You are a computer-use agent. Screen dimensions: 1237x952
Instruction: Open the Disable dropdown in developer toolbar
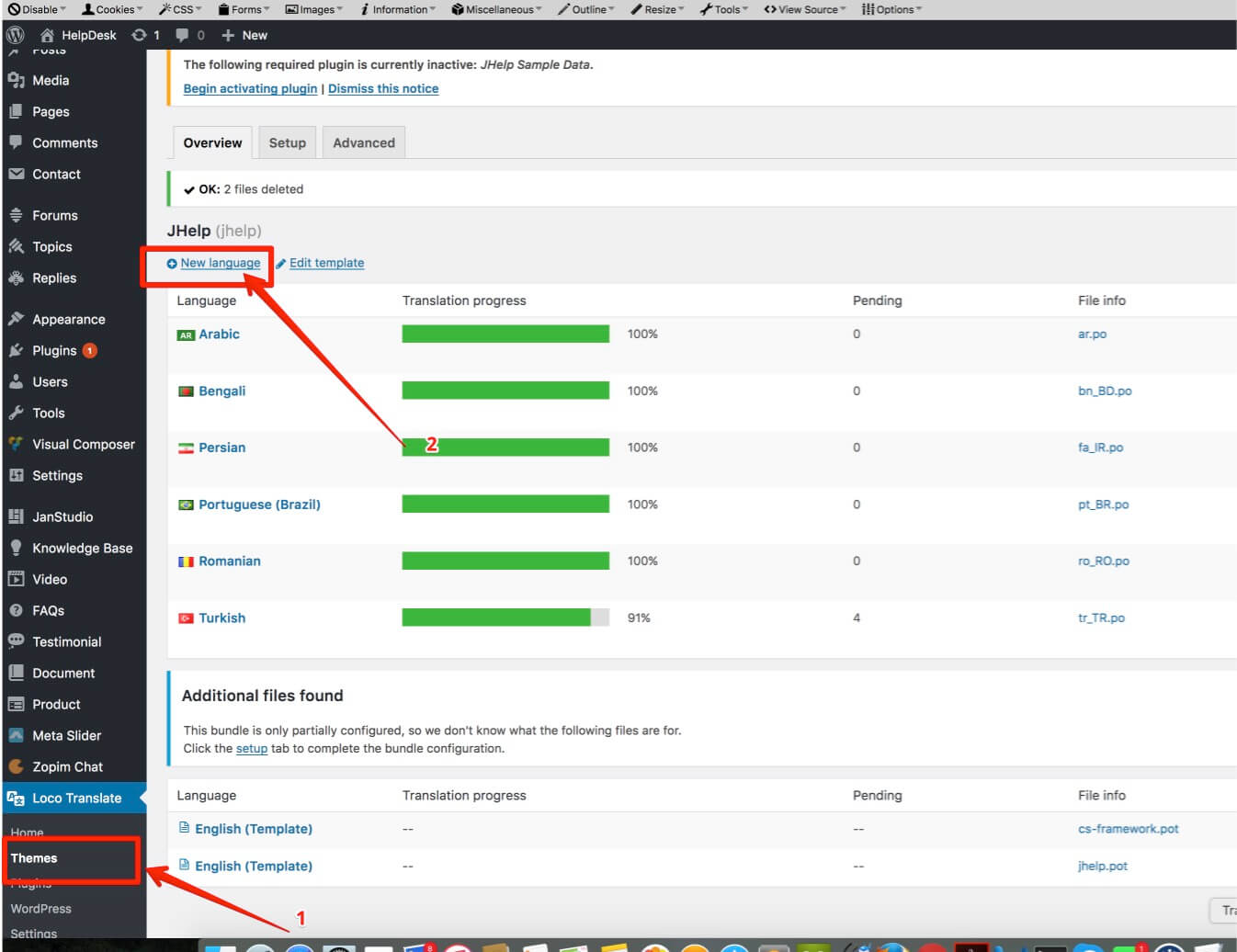(37, 9)
